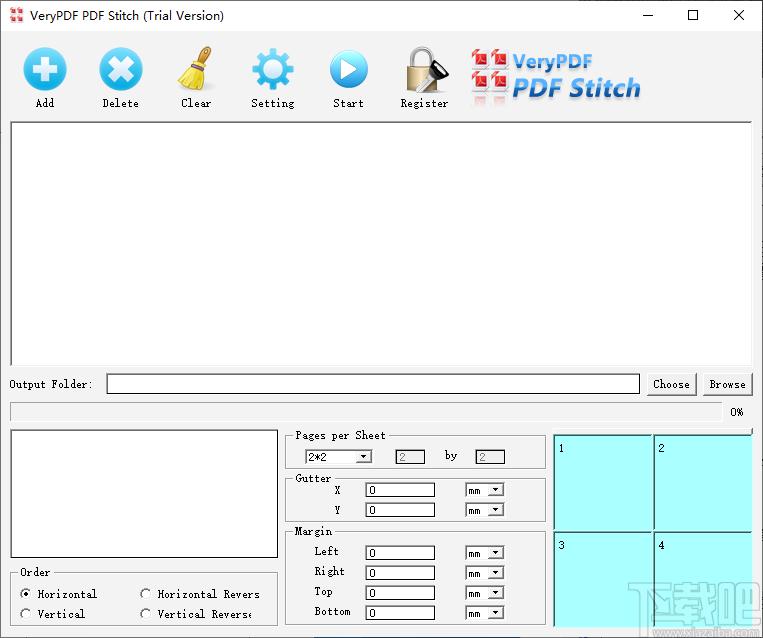The height and width of the screenshot is (638, 763).
Task: Click the VeryPDF PDF Stitch logo
Action: pos(556,77)
